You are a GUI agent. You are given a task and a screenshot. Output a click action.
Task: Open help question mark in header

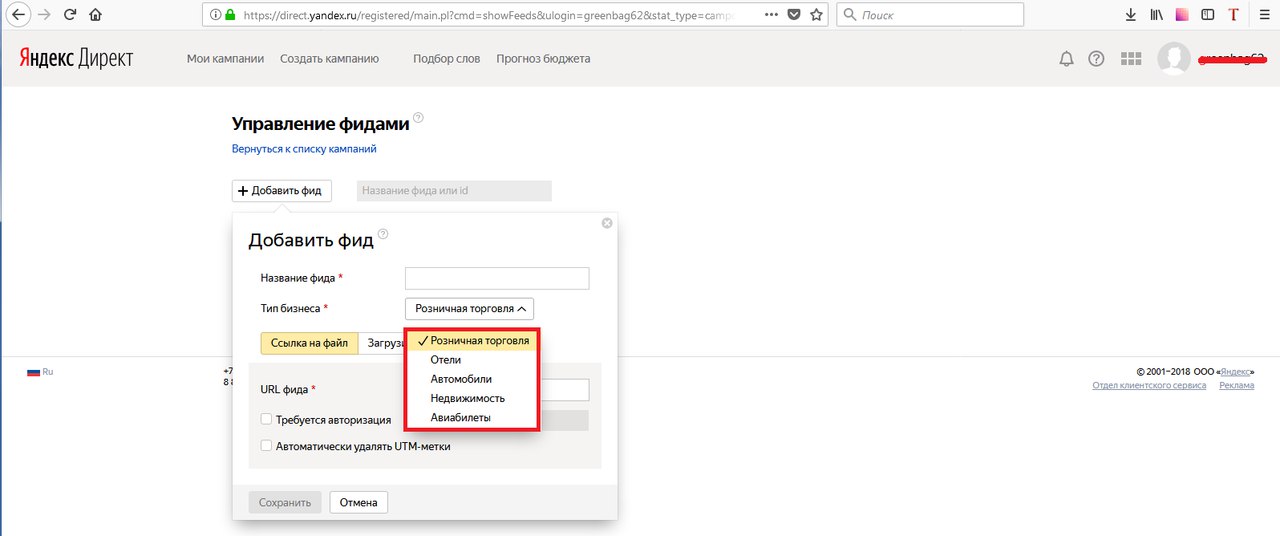(1096, 59)
